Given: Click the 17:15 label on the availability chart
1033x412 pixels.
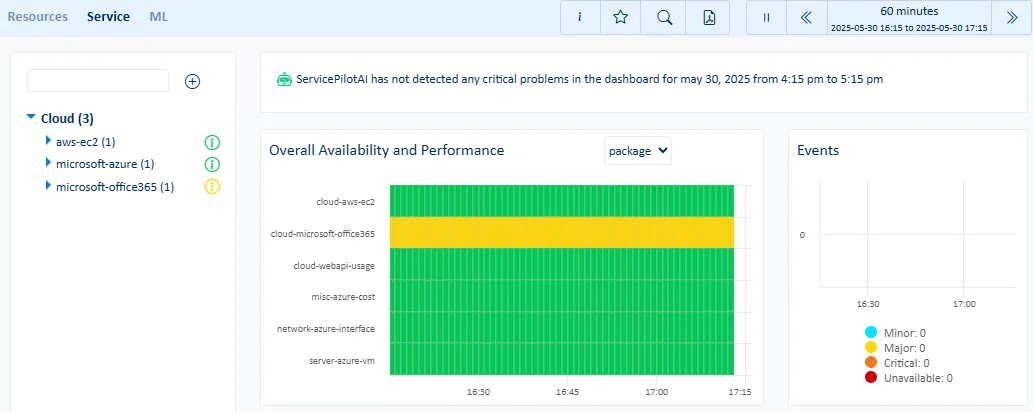Looking at the screenshot, I should tap(740, 392).
